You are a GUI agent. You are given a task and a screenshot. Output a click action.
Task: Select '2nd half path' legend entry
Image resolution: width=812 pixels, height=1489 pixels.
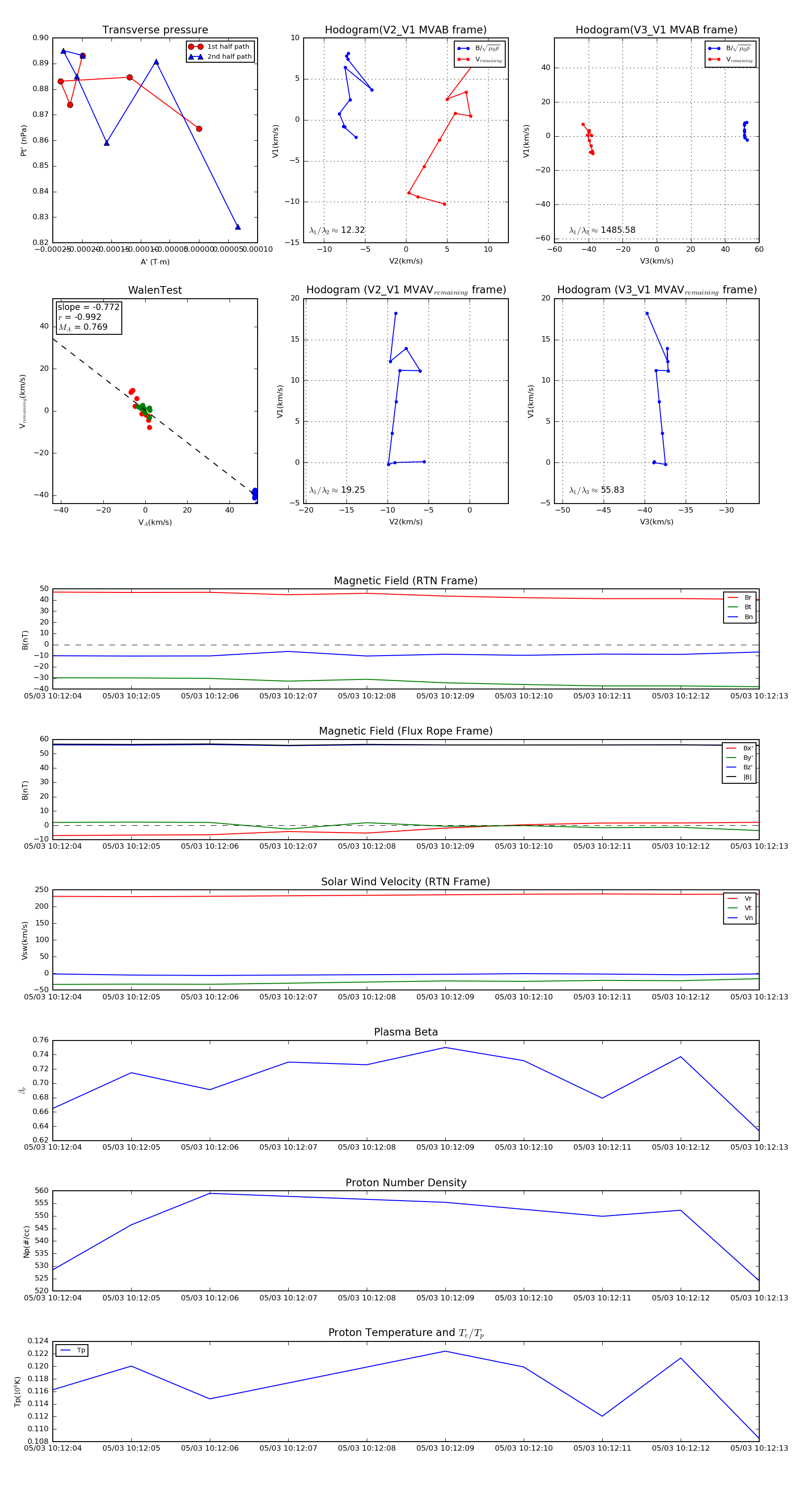[x=220, y=57]
